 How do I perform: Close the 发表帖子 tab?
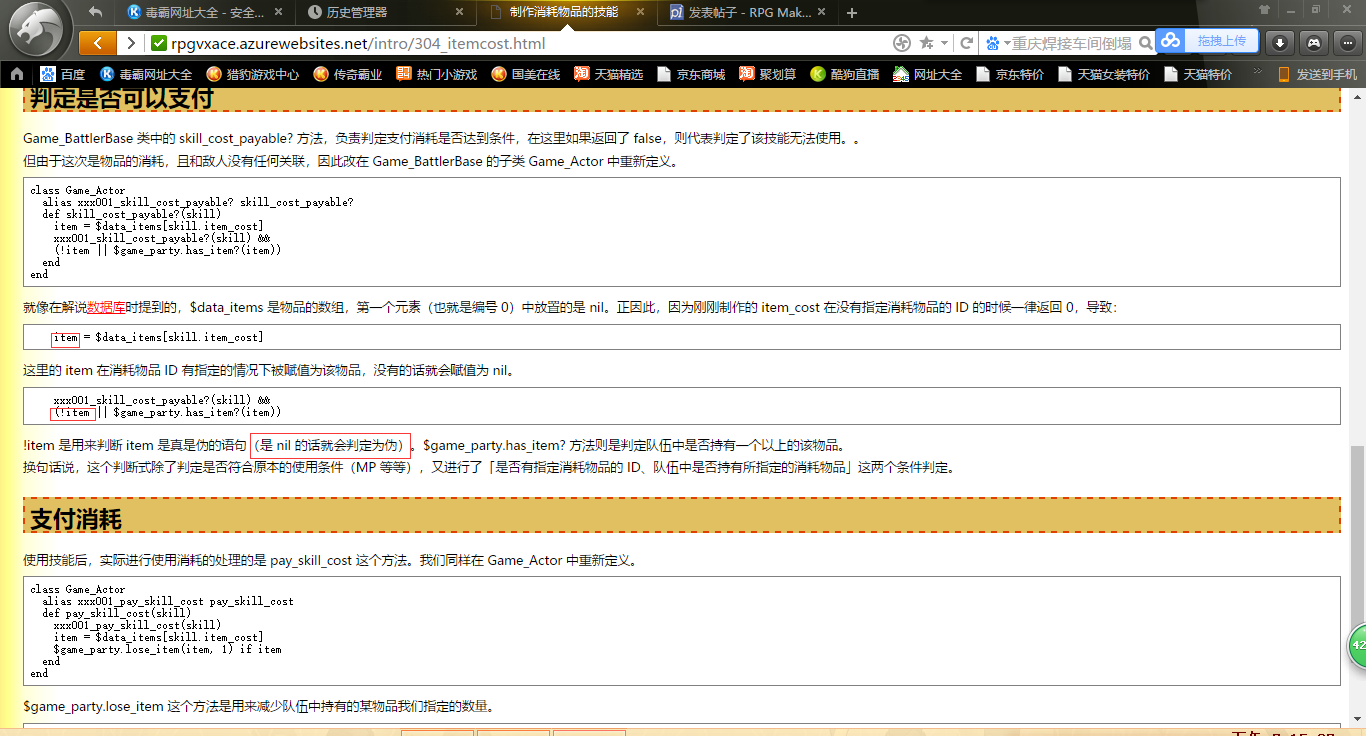[822, 13]
